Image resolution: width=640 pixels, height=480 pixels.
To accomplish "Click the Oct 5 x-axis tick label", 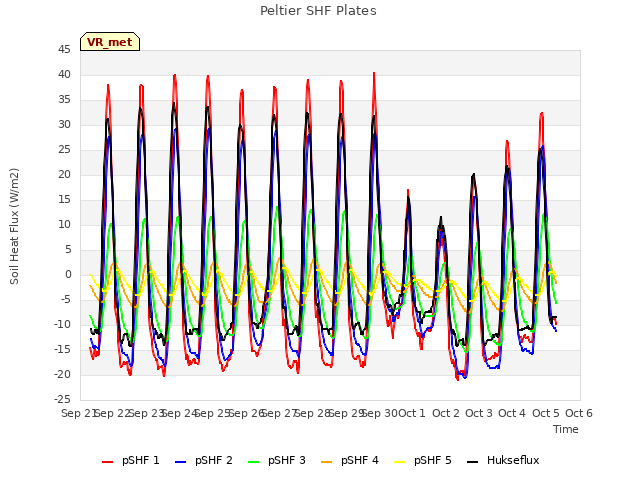I will tap(546, 413).
